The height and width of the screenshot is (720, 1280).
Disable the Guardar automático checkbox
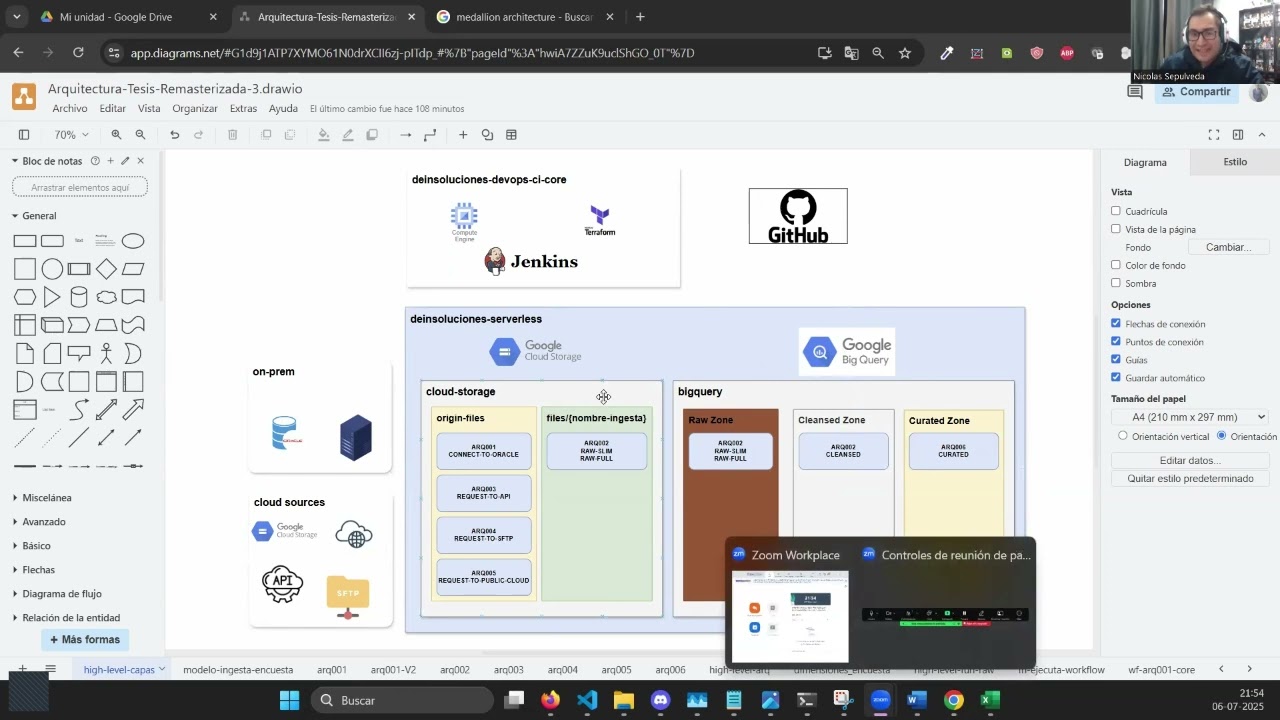click(x=1116, y=378)
